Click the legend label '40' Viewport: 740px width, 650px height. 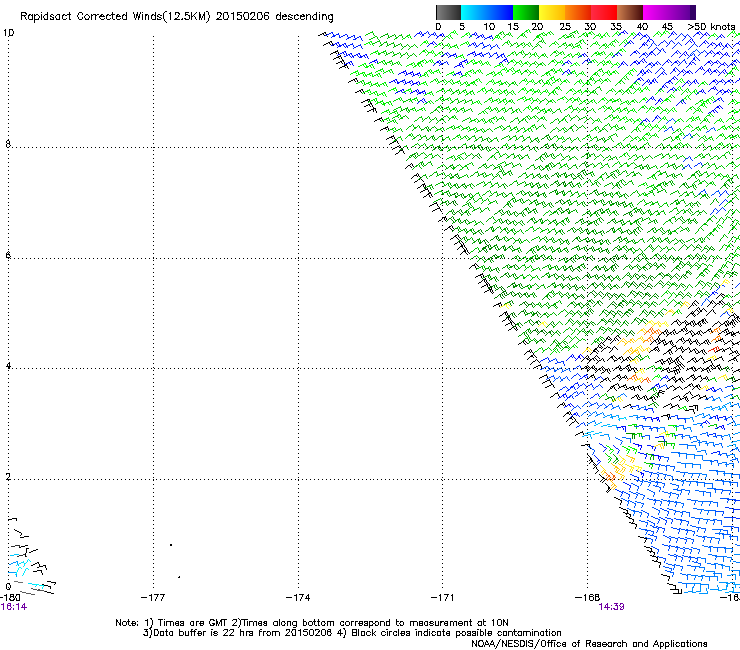click(x=642, y=27)
